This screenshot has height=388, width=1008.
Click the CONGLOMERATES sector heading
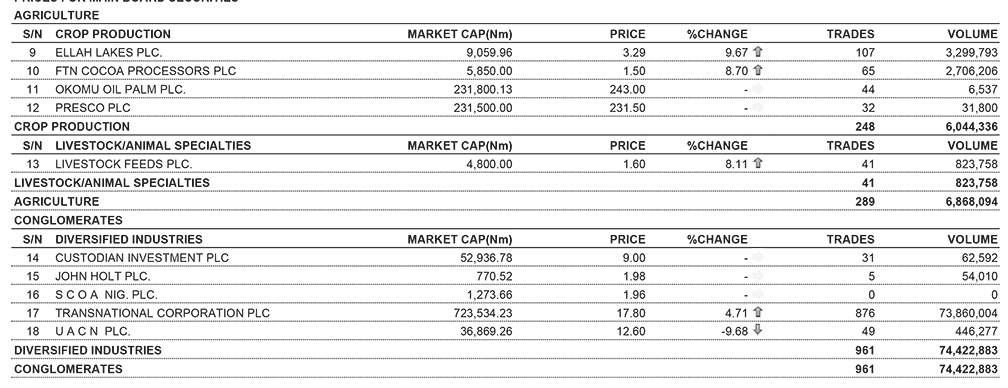68,220
